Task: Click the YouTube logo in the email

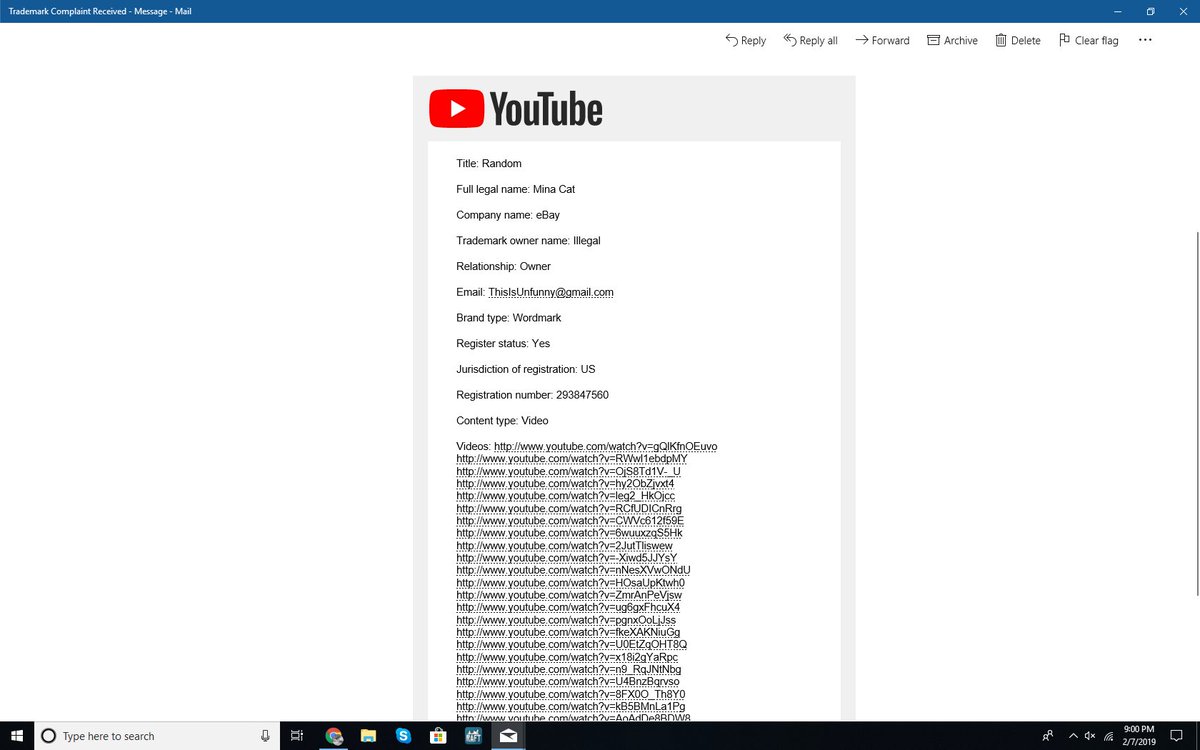Action: pos(516,109)
